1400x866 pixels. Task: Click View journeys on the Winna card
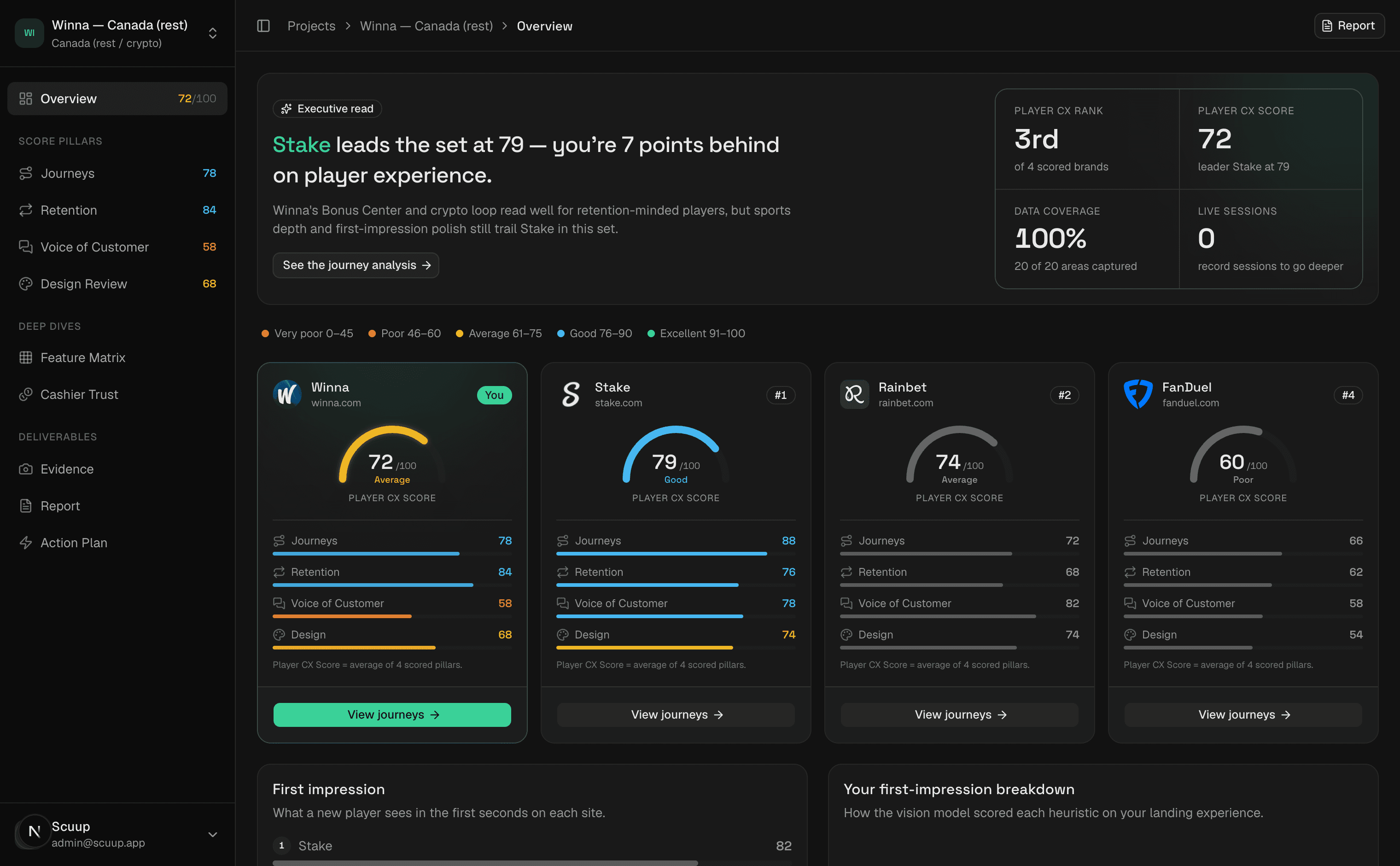[x=392, y=715]
